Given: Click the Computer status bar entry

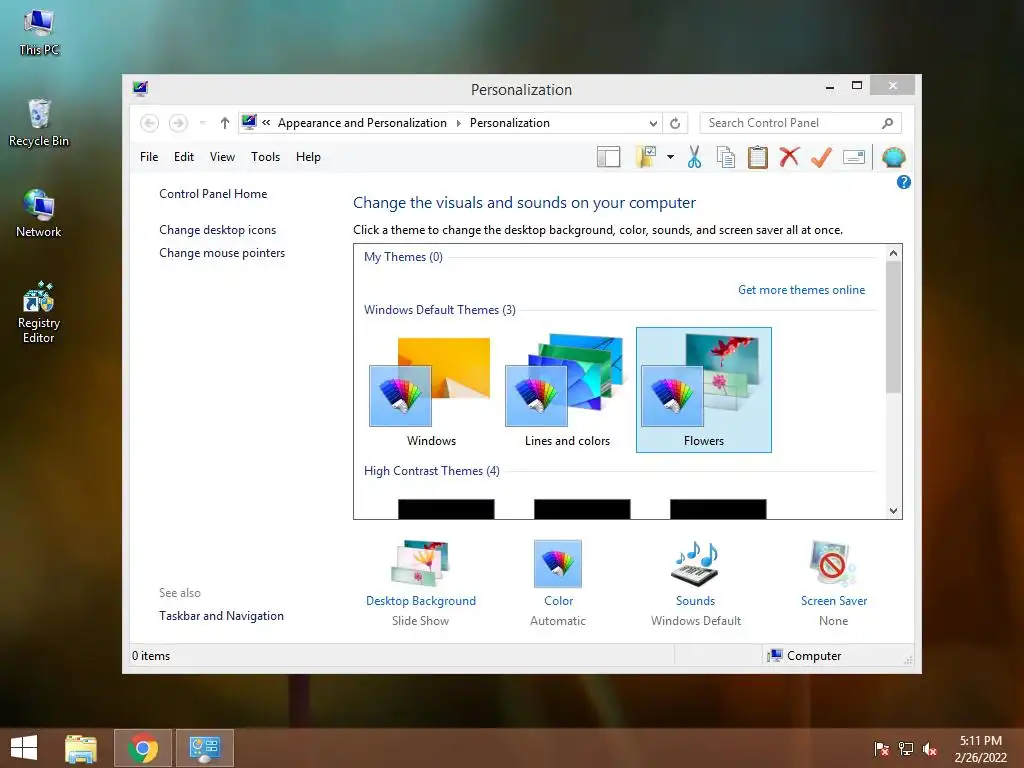Looking at the screenshot, I should tap(805, 656).
